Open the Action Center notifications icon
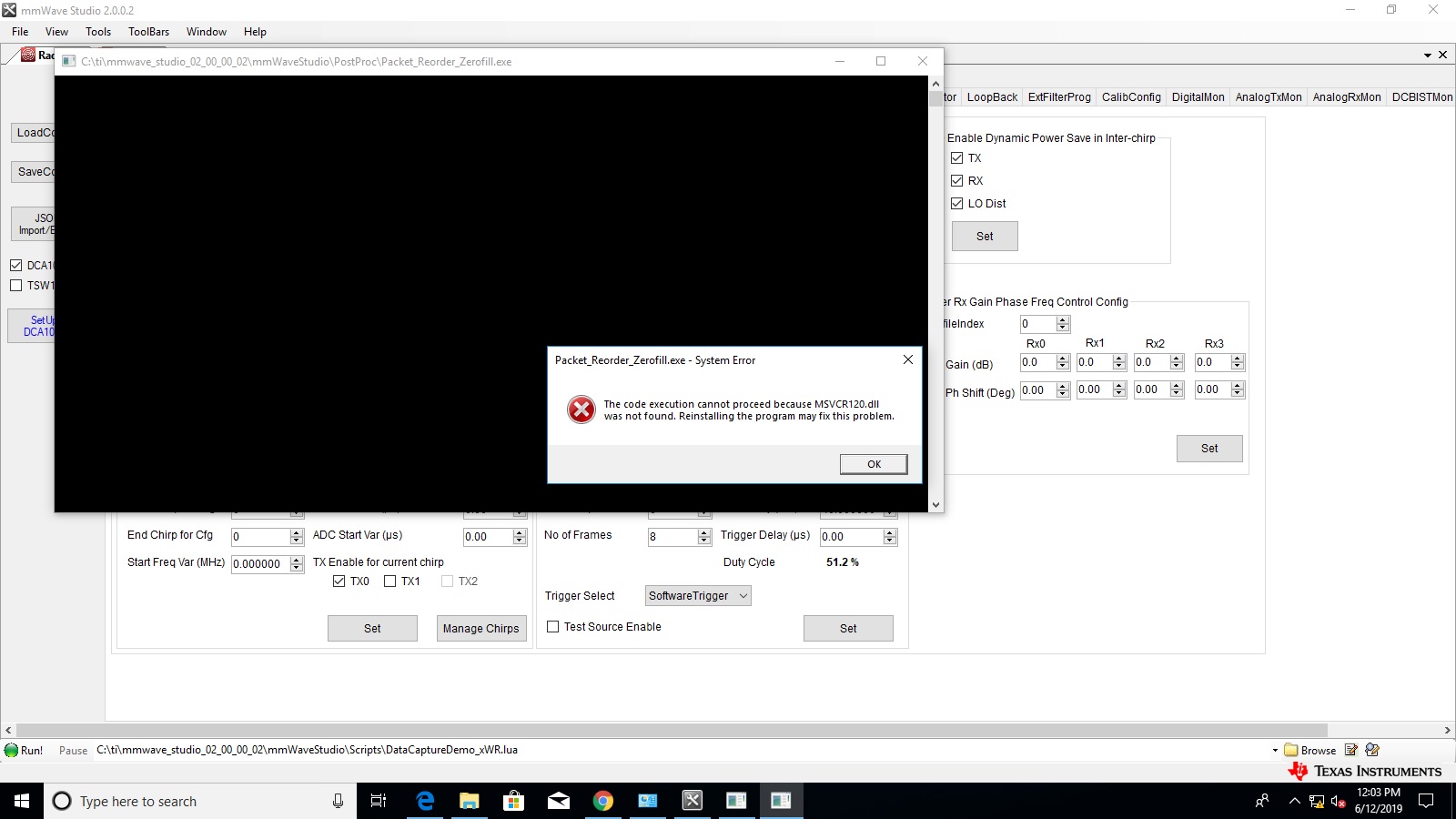1456x819 pixels. point(1426,801)
